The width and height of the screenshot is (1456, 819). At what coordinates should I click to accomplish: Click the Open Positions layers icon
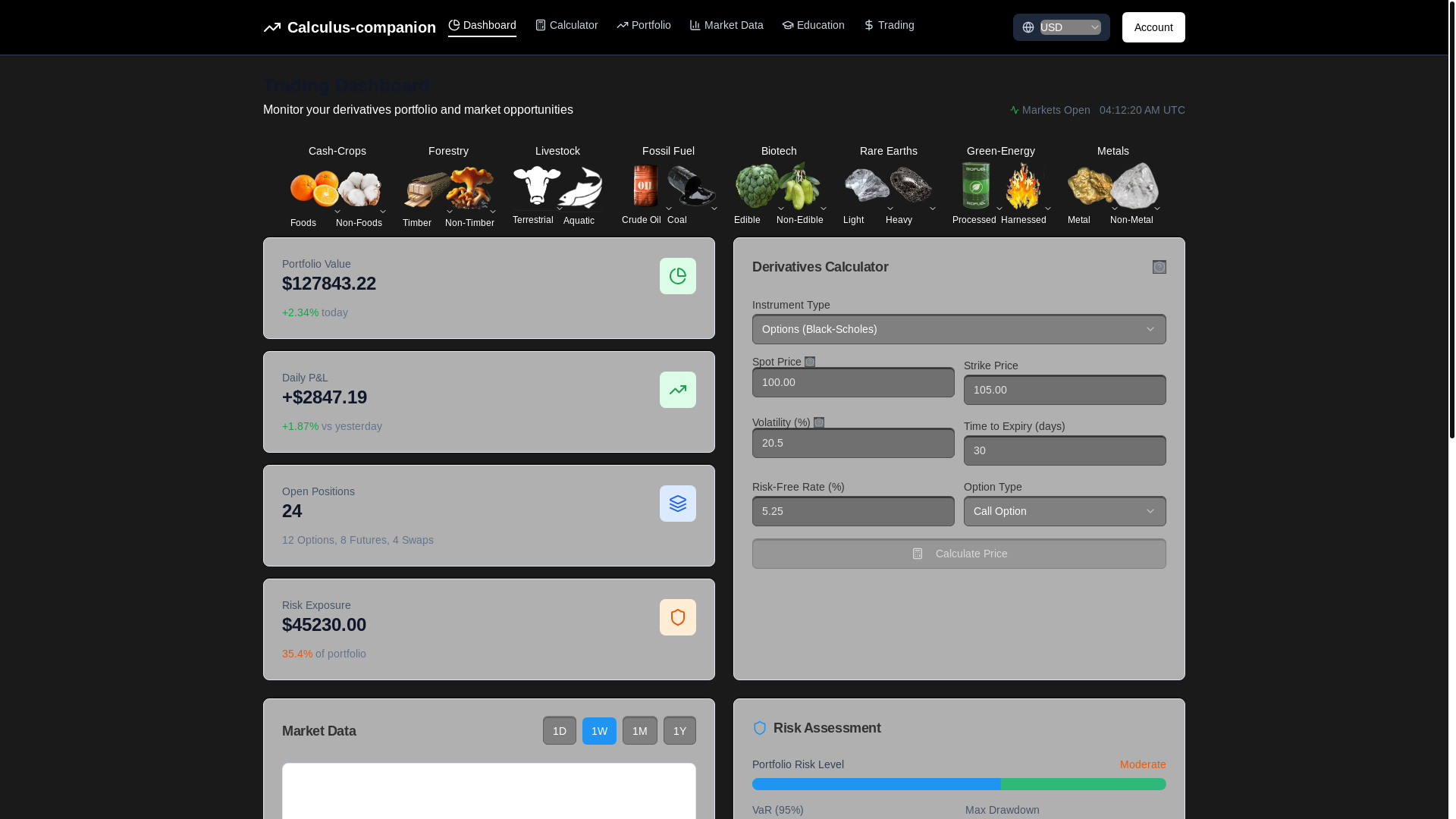(x=678, y=504)
